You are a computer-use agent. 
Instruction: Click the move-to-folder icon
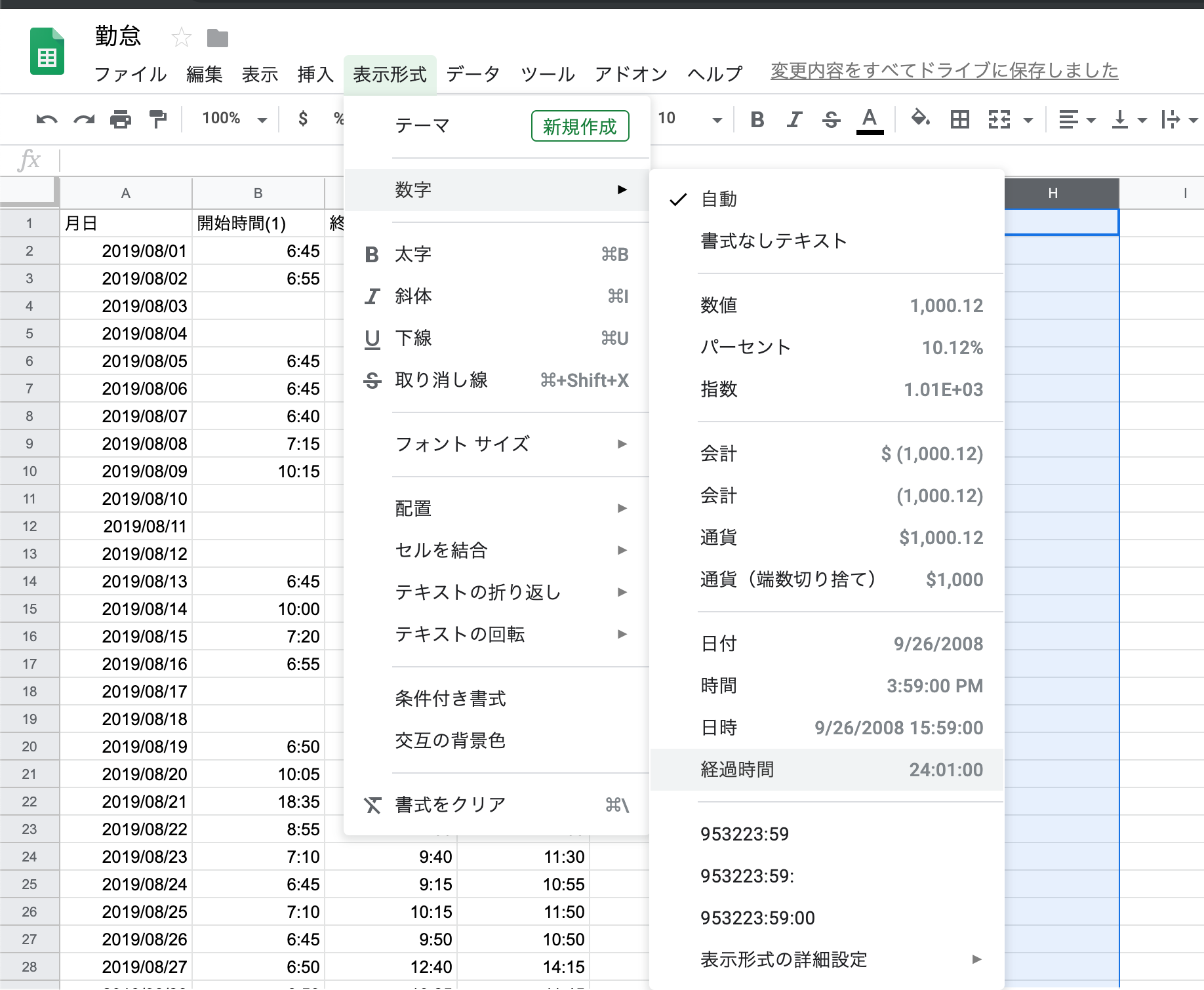(218, 39)
